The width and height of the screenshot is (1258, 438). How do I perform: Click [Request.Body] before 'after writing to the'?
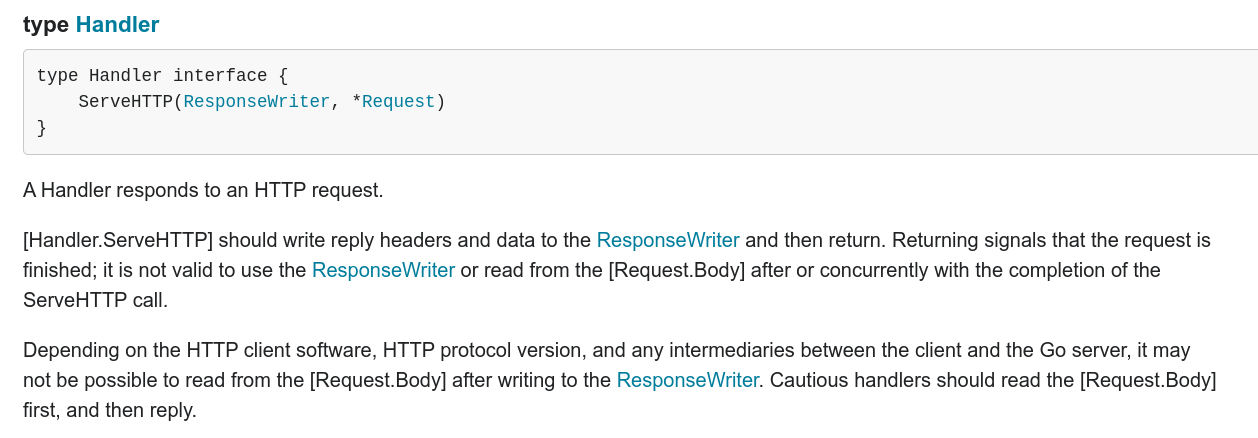pos(379,380)
